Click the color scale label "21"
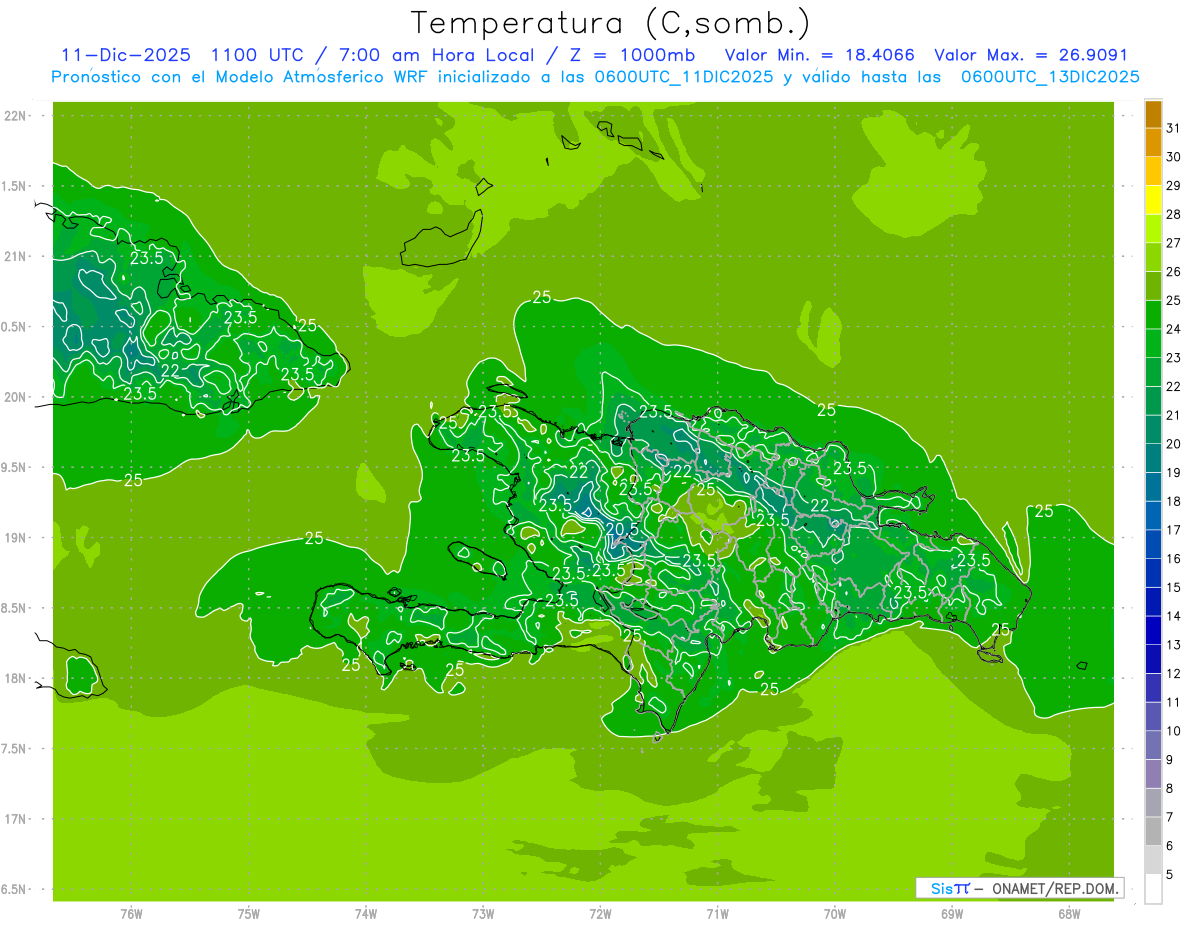 pyautogui.click(x=1174, y=415)
